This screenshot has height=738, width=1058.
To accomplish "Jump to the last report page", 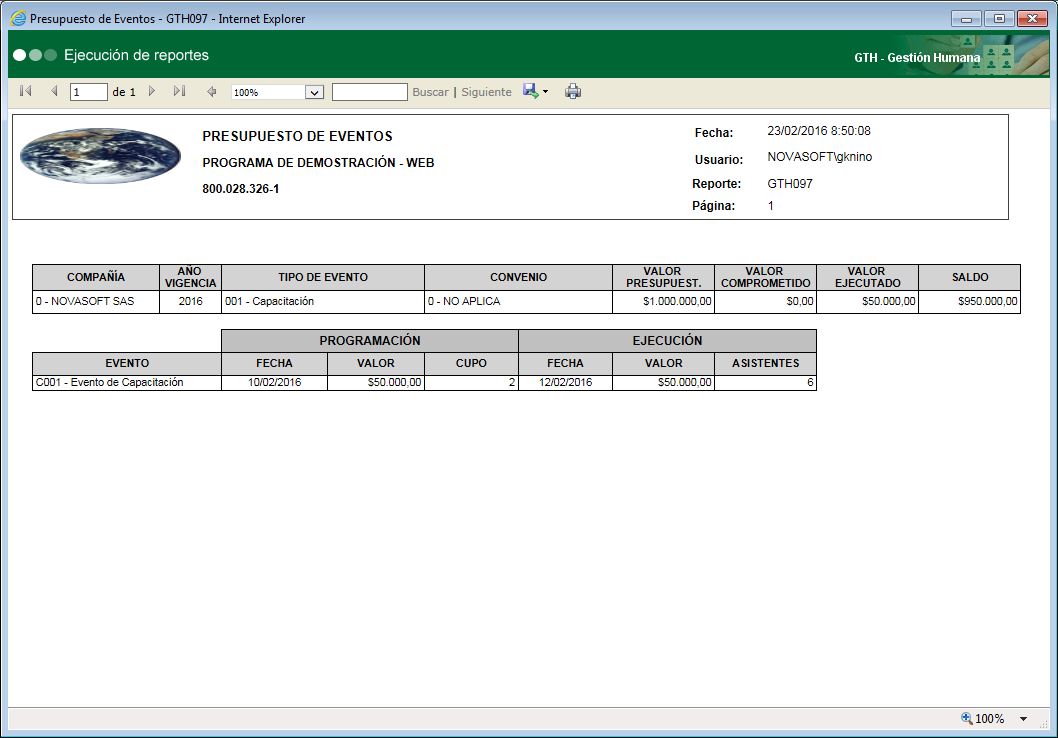I will pyautogui.click(x=179, y=91).
